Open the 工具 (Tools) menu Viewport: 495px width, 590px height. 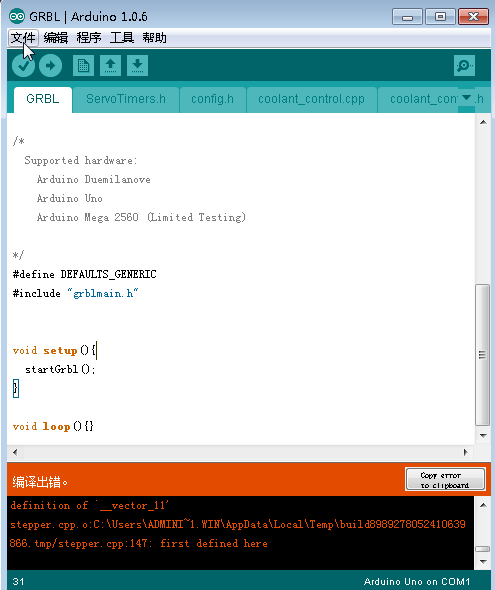tap(122, 38)
